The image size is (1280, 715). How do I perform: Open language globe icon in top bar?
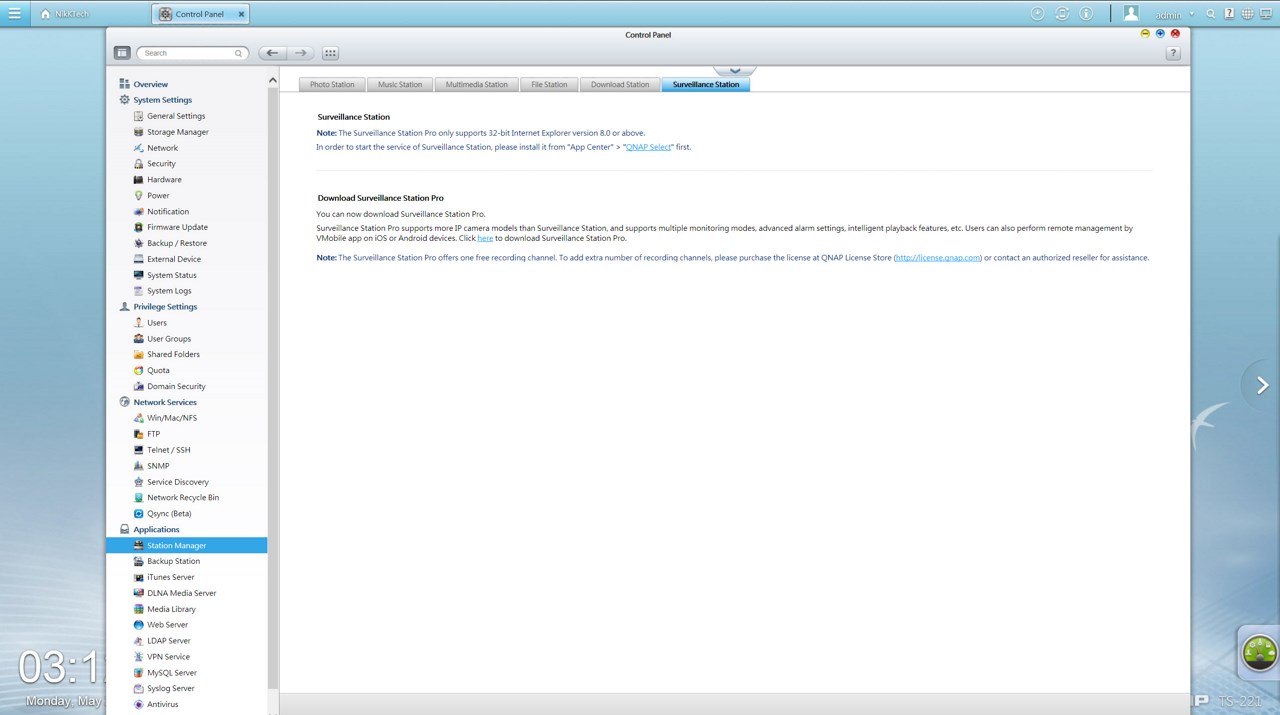click(x=1247, y=14)
